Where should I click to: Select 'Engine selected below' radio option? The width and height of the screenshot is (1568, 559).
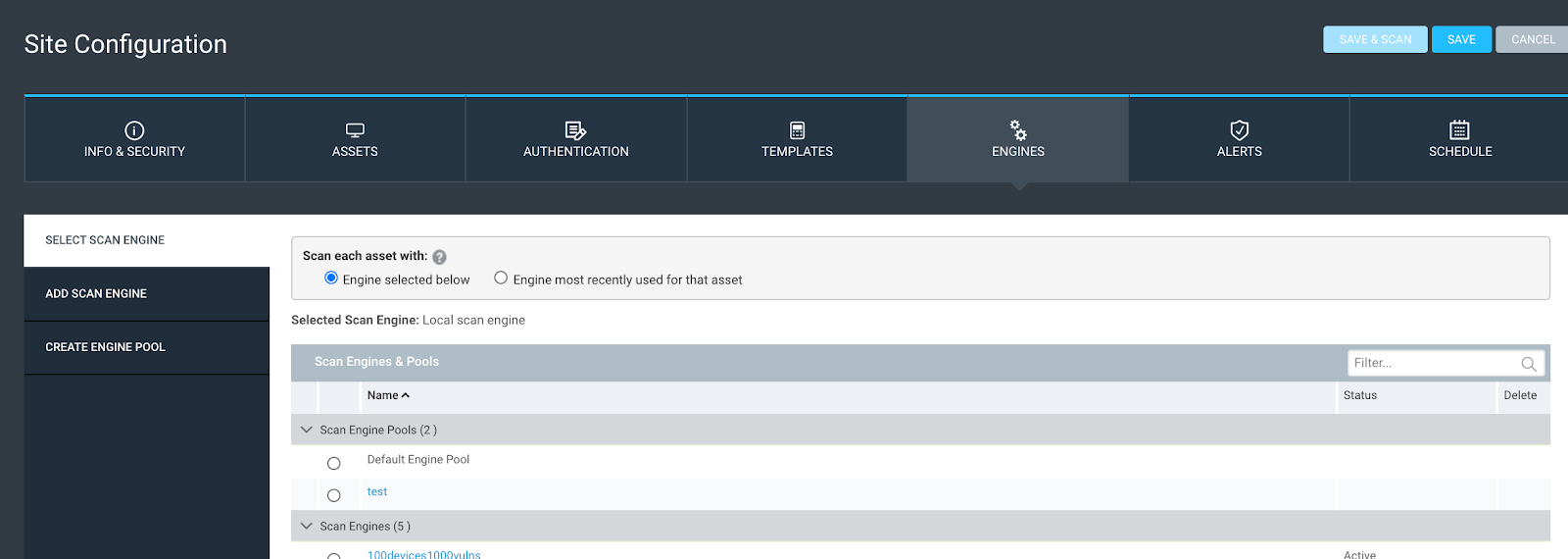331,279
